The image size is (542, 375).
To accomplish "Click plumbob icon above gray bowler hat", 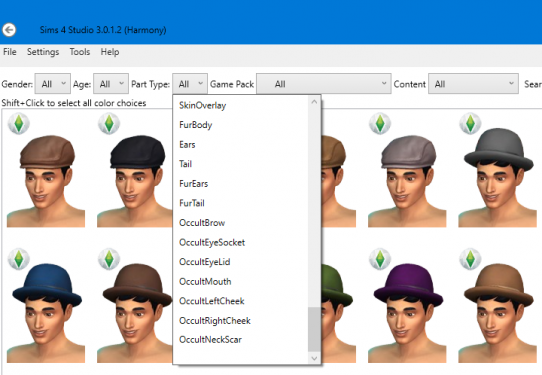I will pyautogui.click(x=470, y=123).
